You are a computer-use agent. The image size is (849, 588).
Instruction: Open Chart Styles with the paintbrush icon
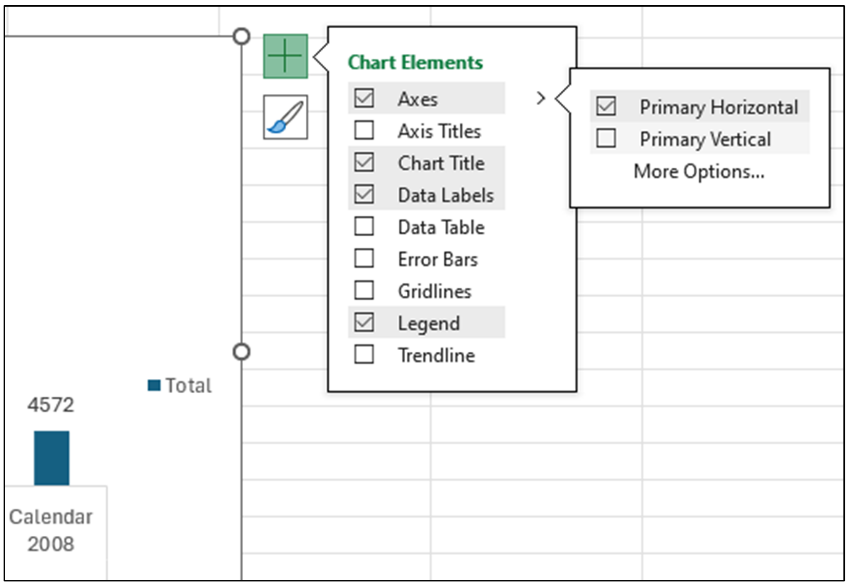285,116
